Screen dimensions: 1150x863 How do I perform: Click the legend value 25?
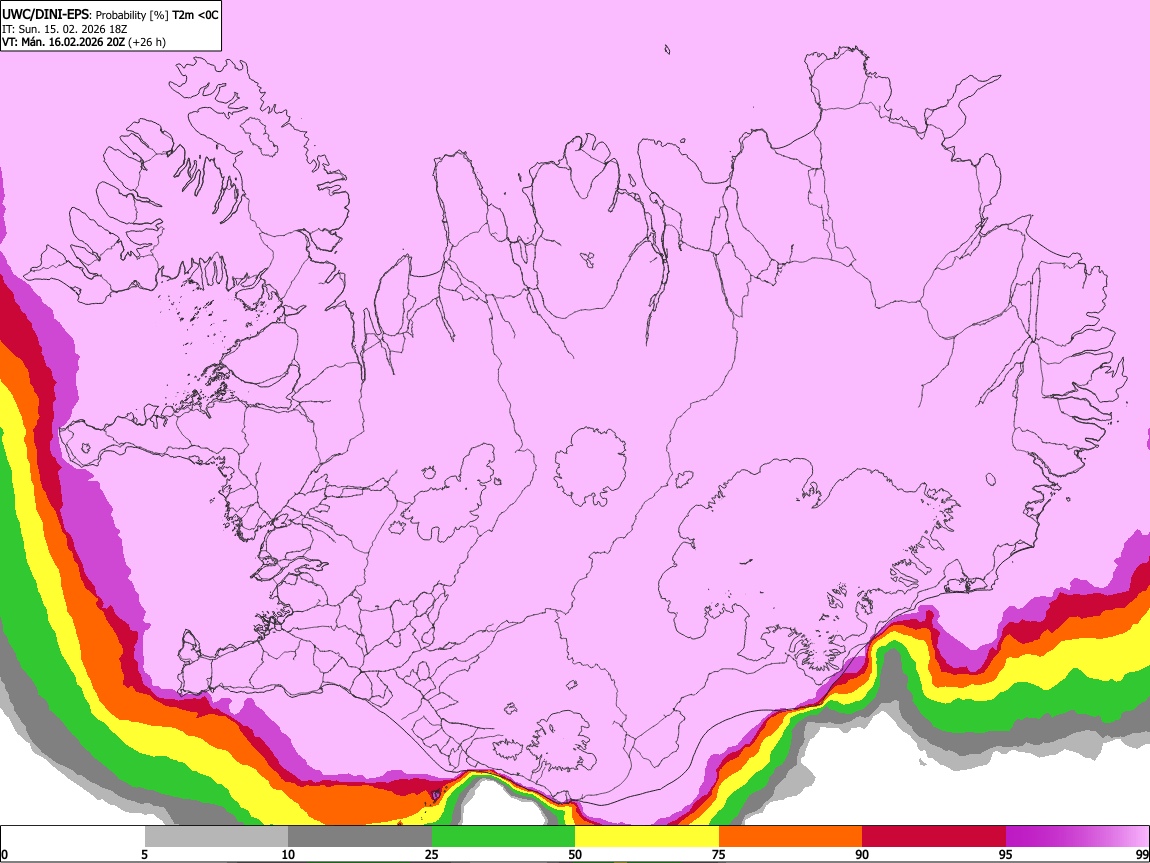(432, 854)
